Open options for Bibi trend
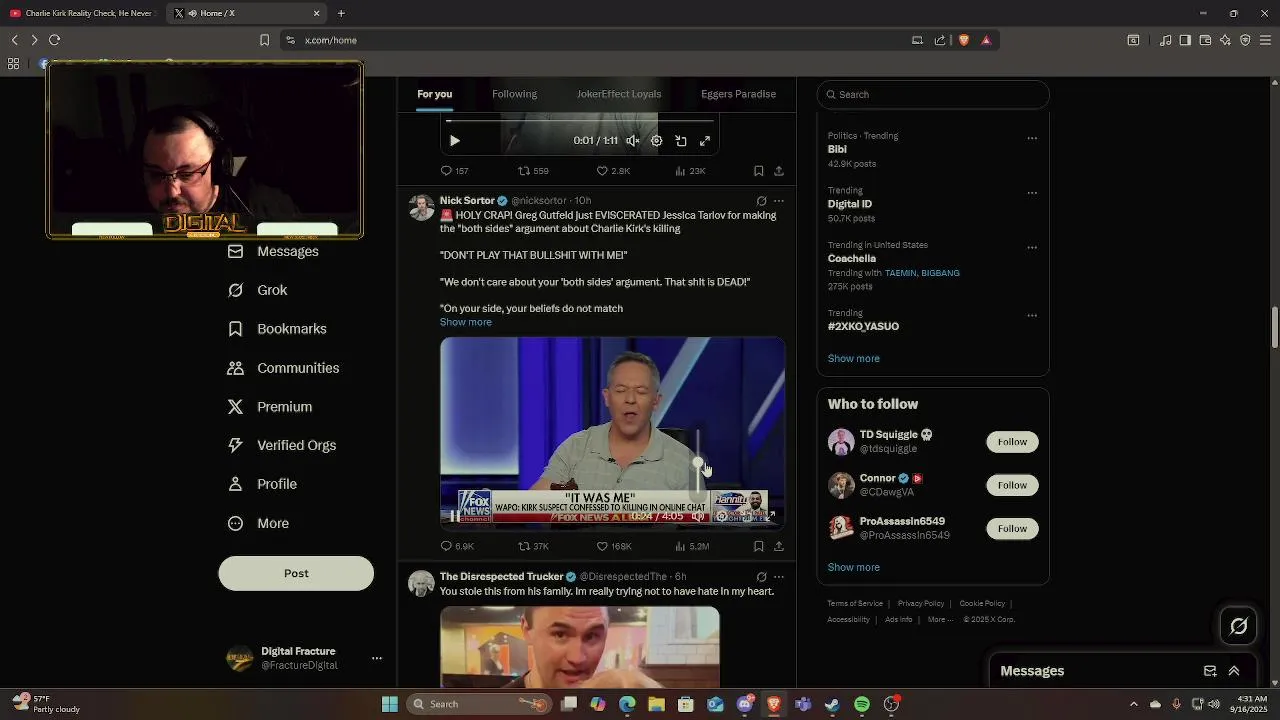Viewport: 1280px width, 720px height. [x=1032, y=139]
